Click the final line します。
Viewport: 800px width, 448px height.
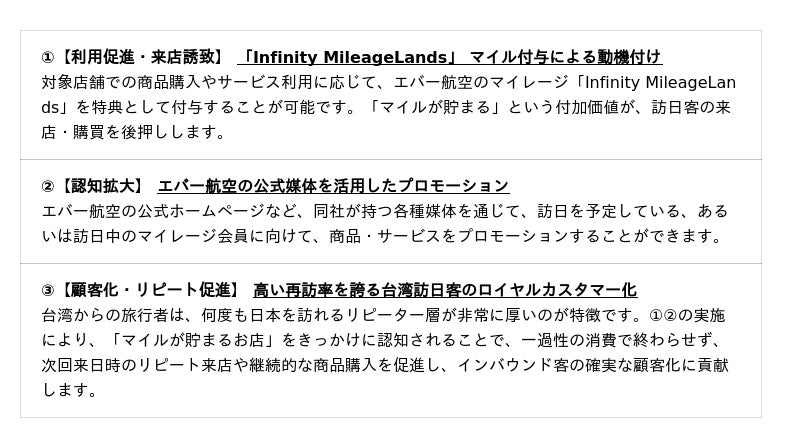coord(69,390)
